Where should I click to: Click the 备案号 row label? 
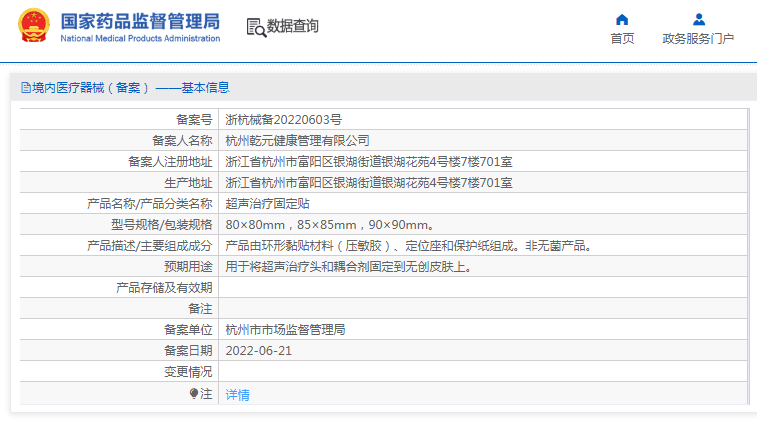pos(194,120)
